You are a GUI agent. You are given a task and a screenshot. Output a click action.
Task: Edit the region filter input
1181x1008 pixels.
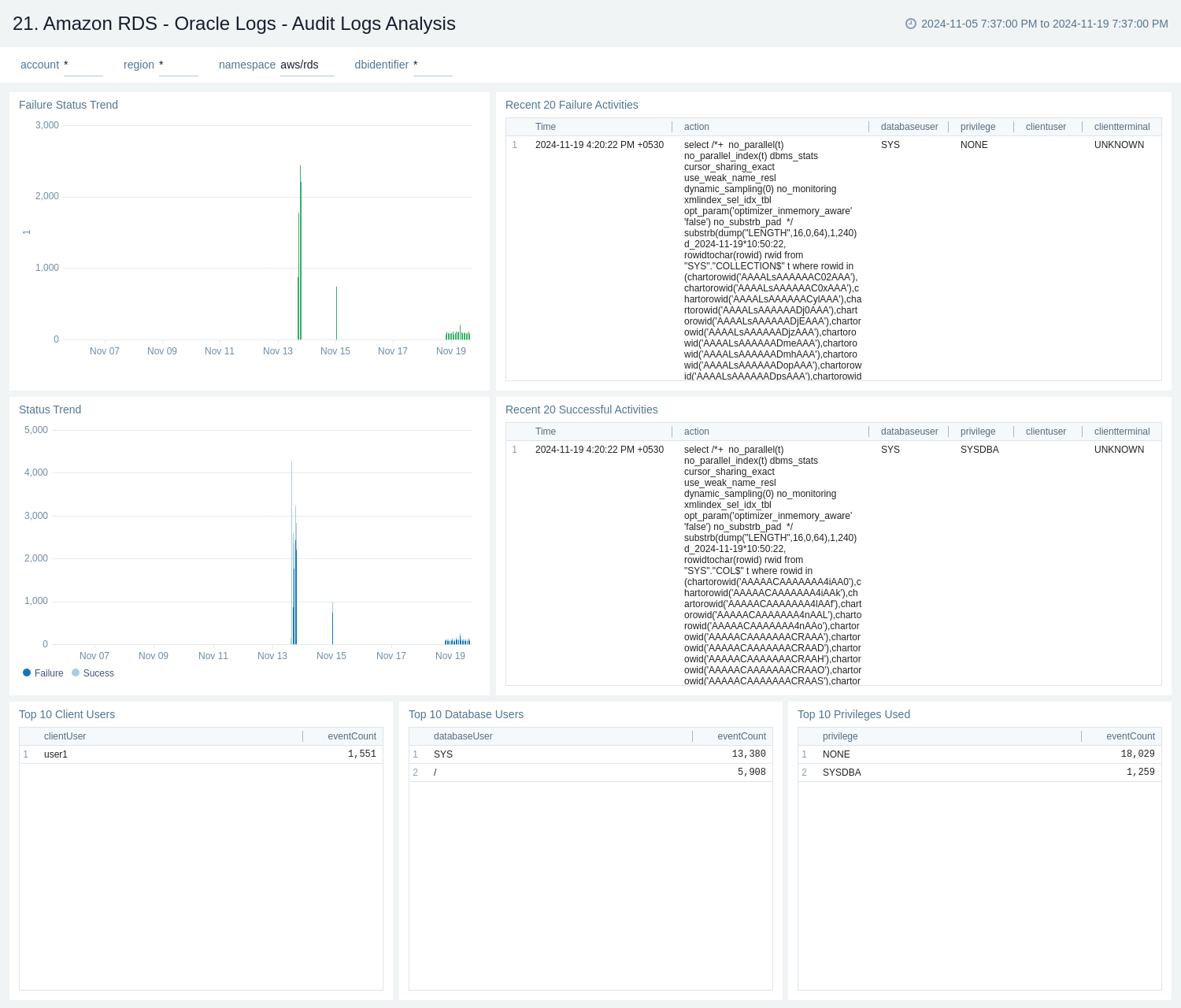179,67
